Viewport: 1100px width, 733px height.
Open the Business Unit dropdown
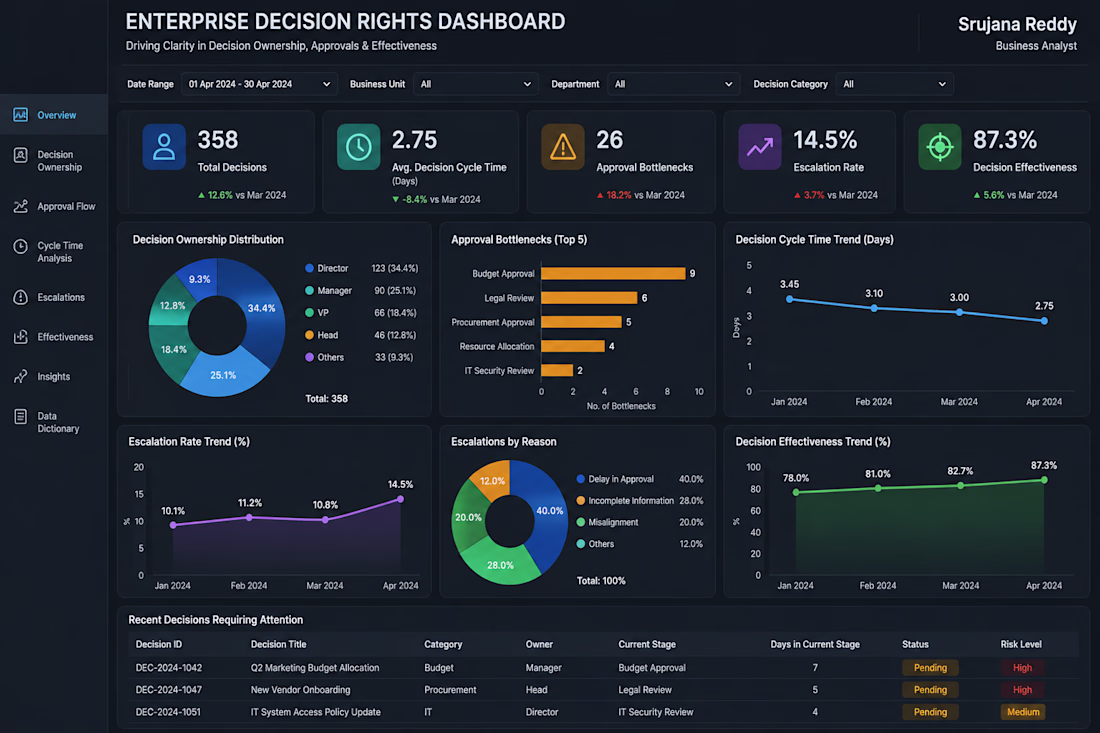pyautogui.click(x=476, y=84)
